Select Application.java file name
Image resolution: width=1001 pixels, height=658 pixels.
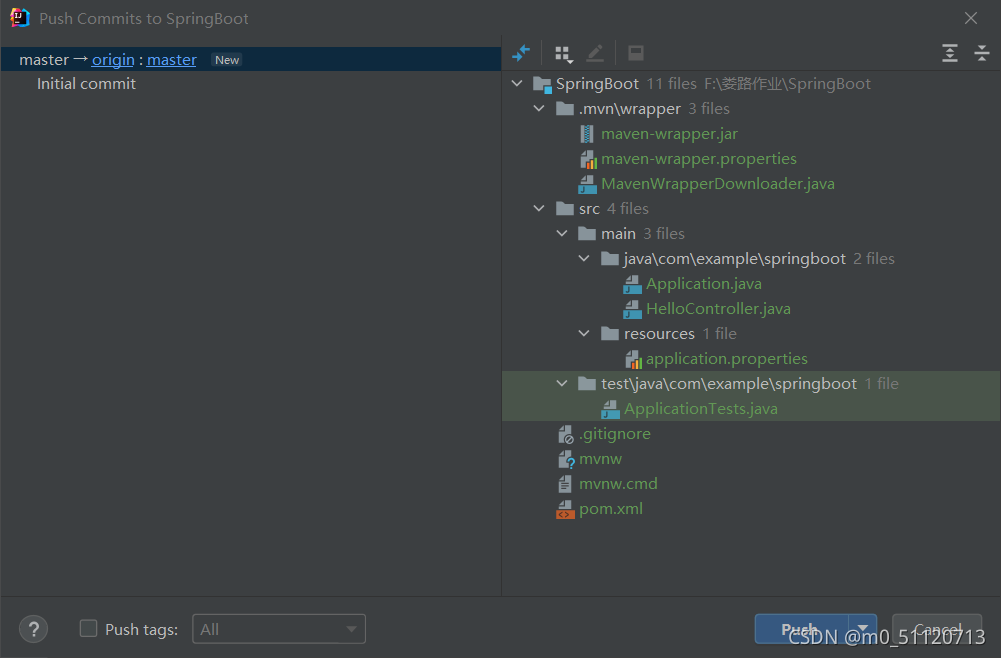704,284
